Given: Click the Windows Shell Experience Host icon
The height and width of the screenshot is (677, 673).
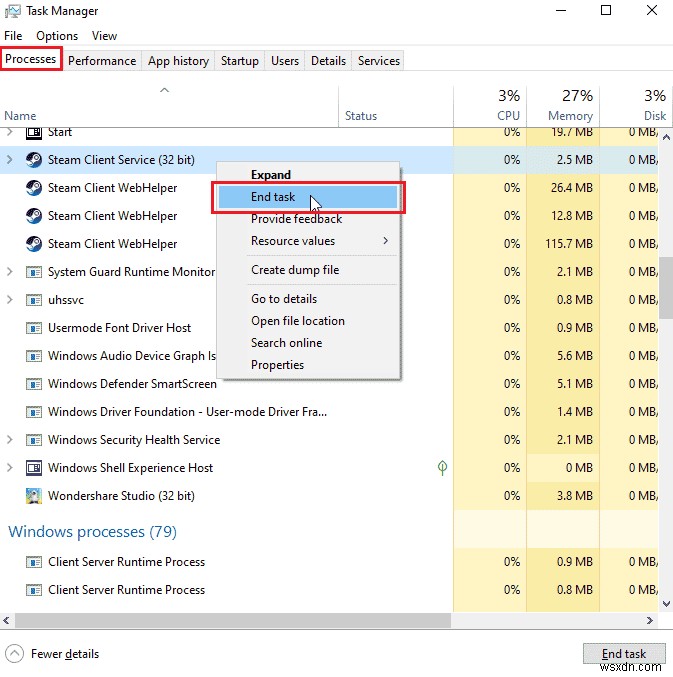Looking at the screenshot, I should pos(33,467).
